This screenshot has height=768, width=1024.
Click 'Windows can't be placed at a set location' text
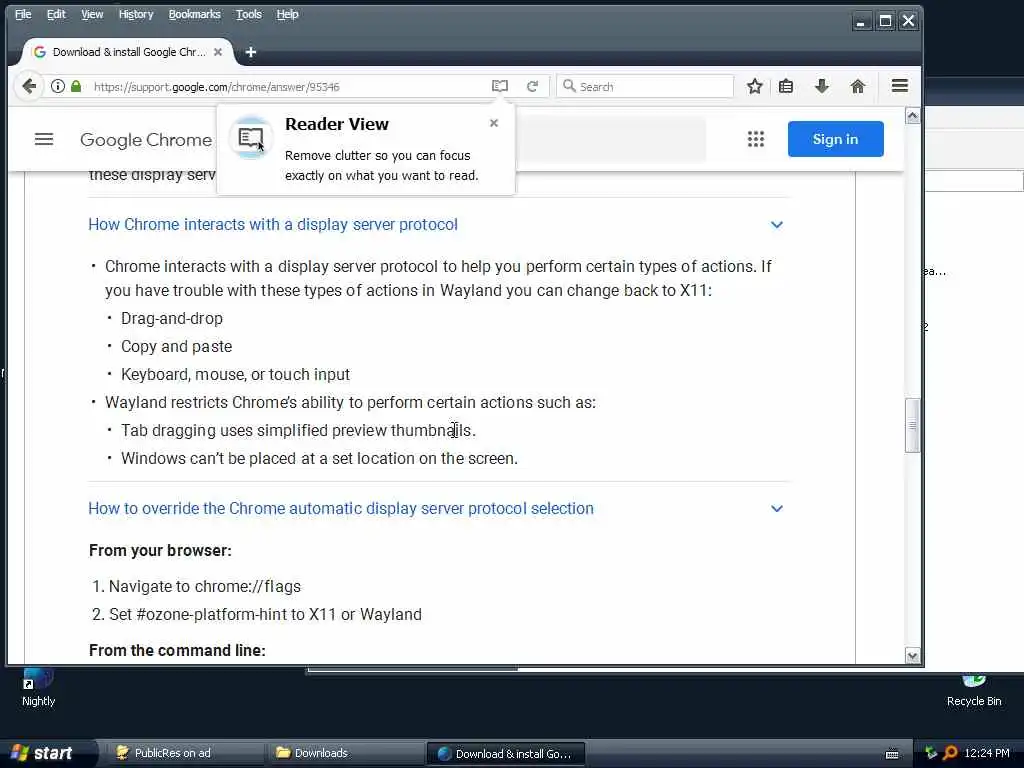[x=319, y=458]
